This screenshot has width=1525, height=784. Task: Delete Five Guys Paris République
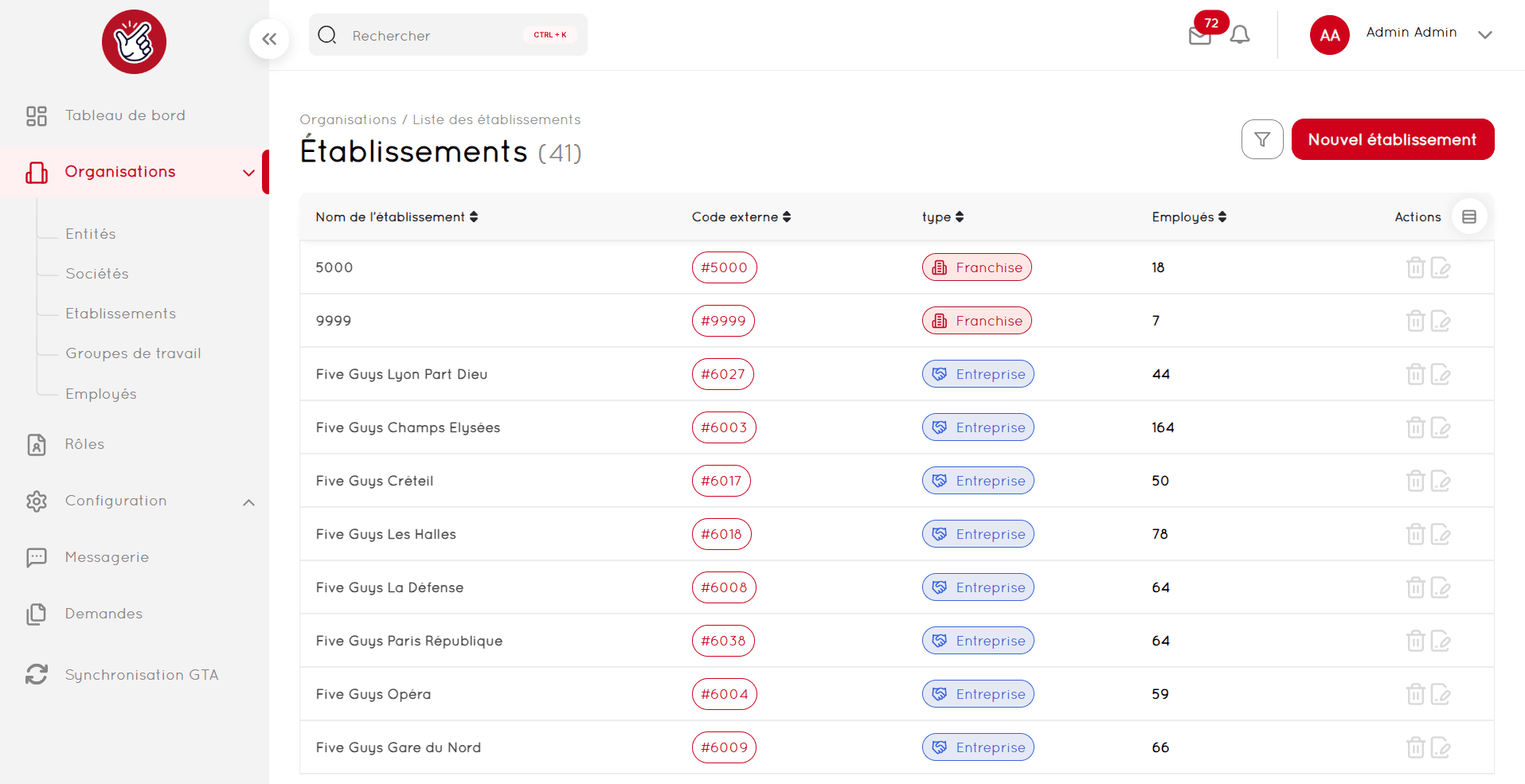[x=1415, y=641]
